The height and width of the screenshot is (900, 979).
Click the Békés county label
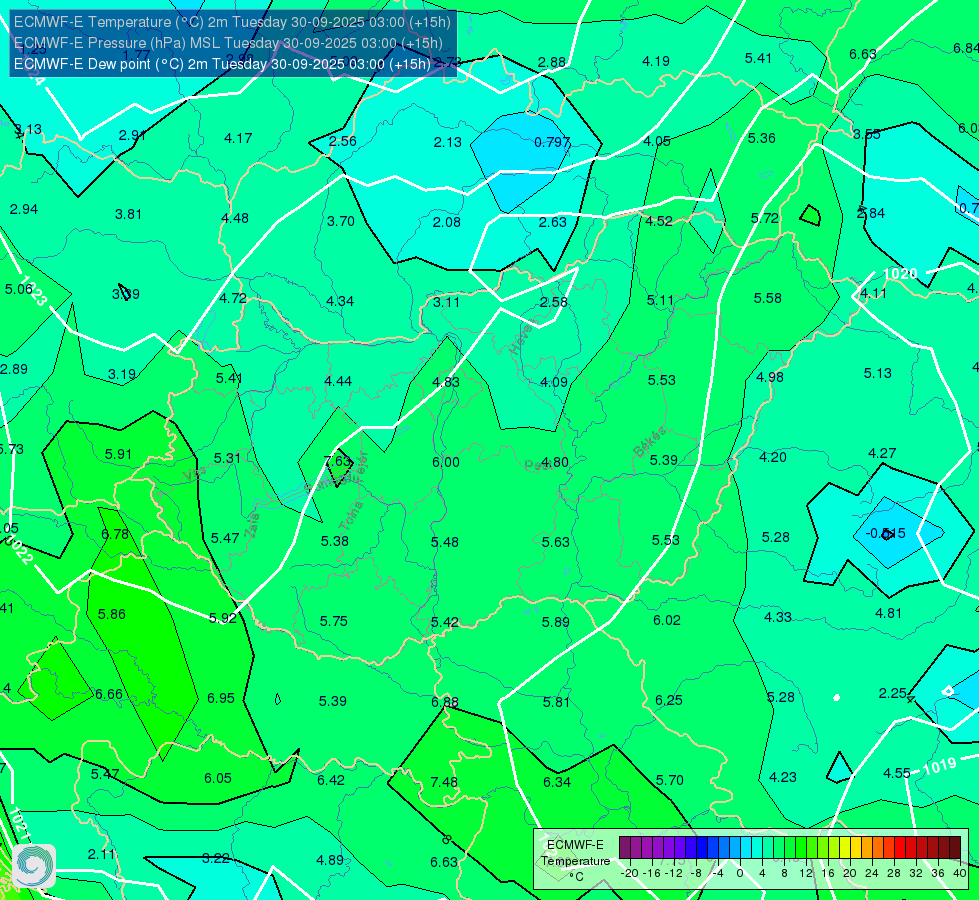coord(649,441)
